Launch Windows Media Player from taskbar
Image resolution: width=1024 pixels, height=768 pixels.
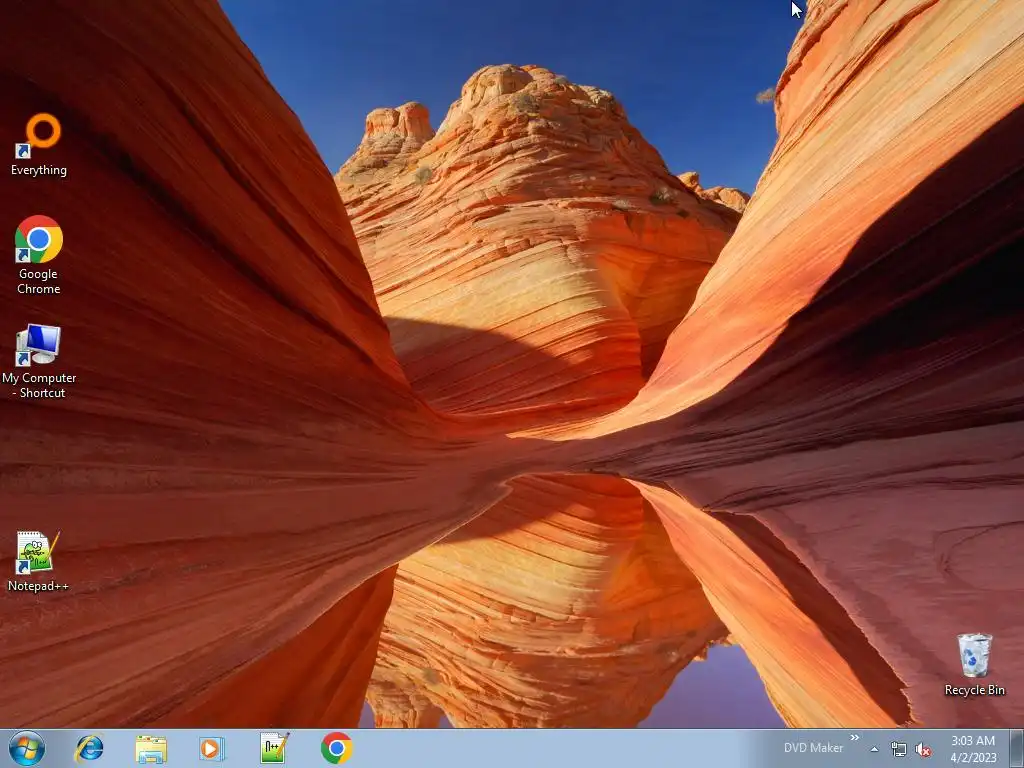212,748
